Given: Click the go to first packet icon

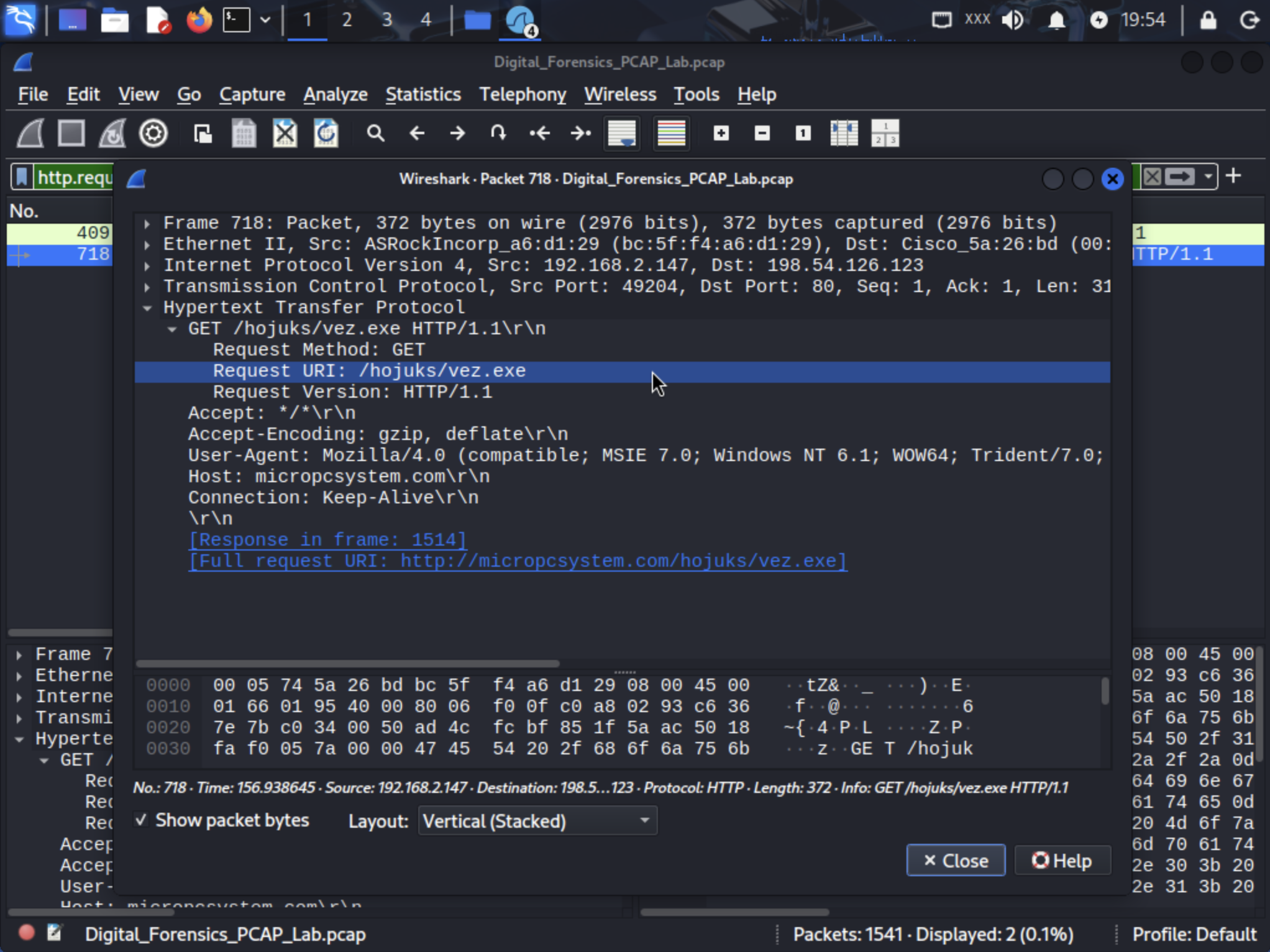Looking at the screenshot, I should click(x=539, y=133).
